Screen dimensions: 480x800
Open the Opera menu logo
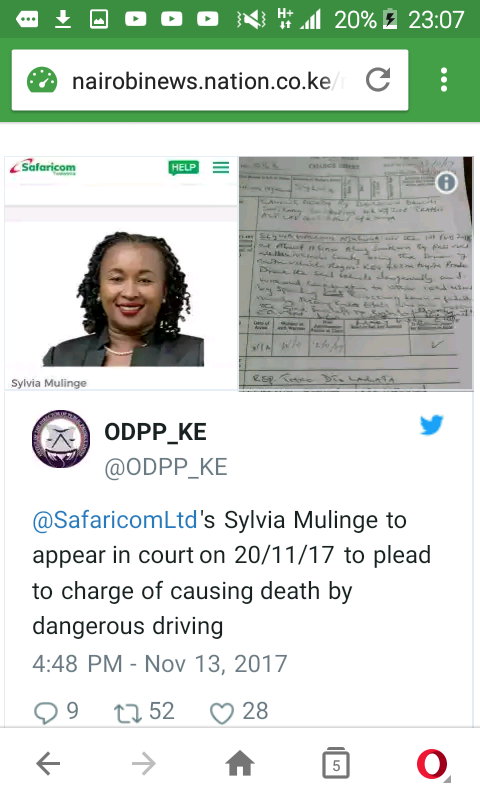[x=432, y=764]
